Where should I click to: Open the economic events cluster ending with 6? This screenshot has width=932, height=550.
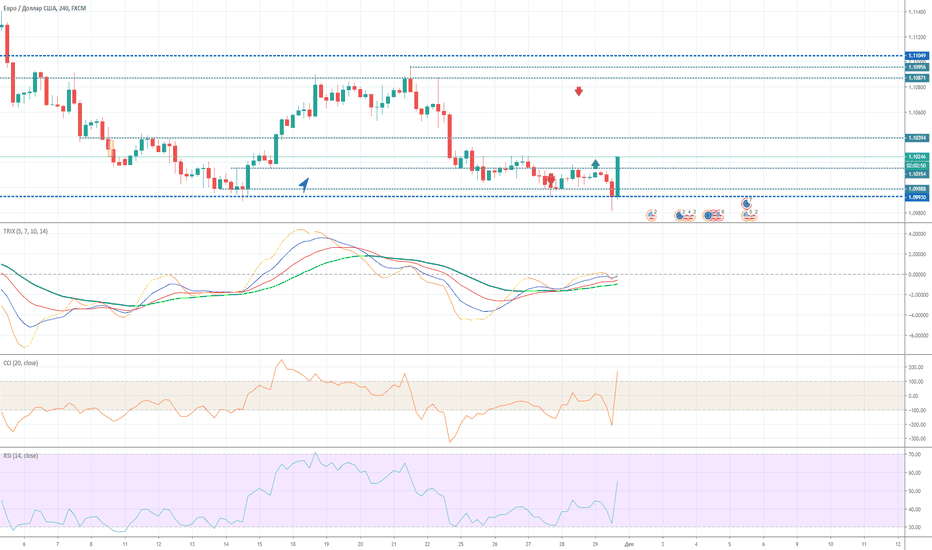click(x=713, y=215)
